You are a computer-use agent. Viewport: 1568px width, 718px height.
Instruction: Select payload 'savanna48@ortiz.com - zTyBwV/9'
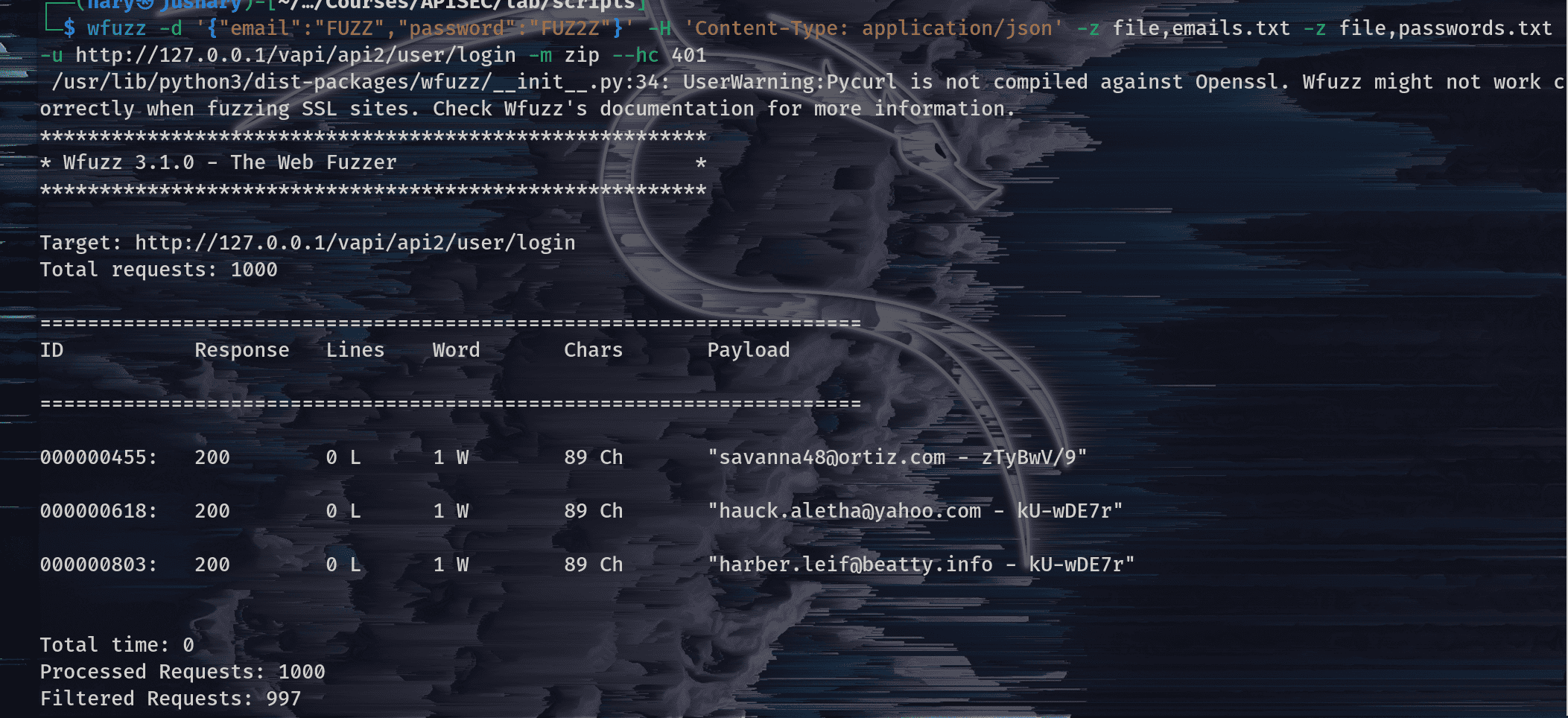coord(898,457)
